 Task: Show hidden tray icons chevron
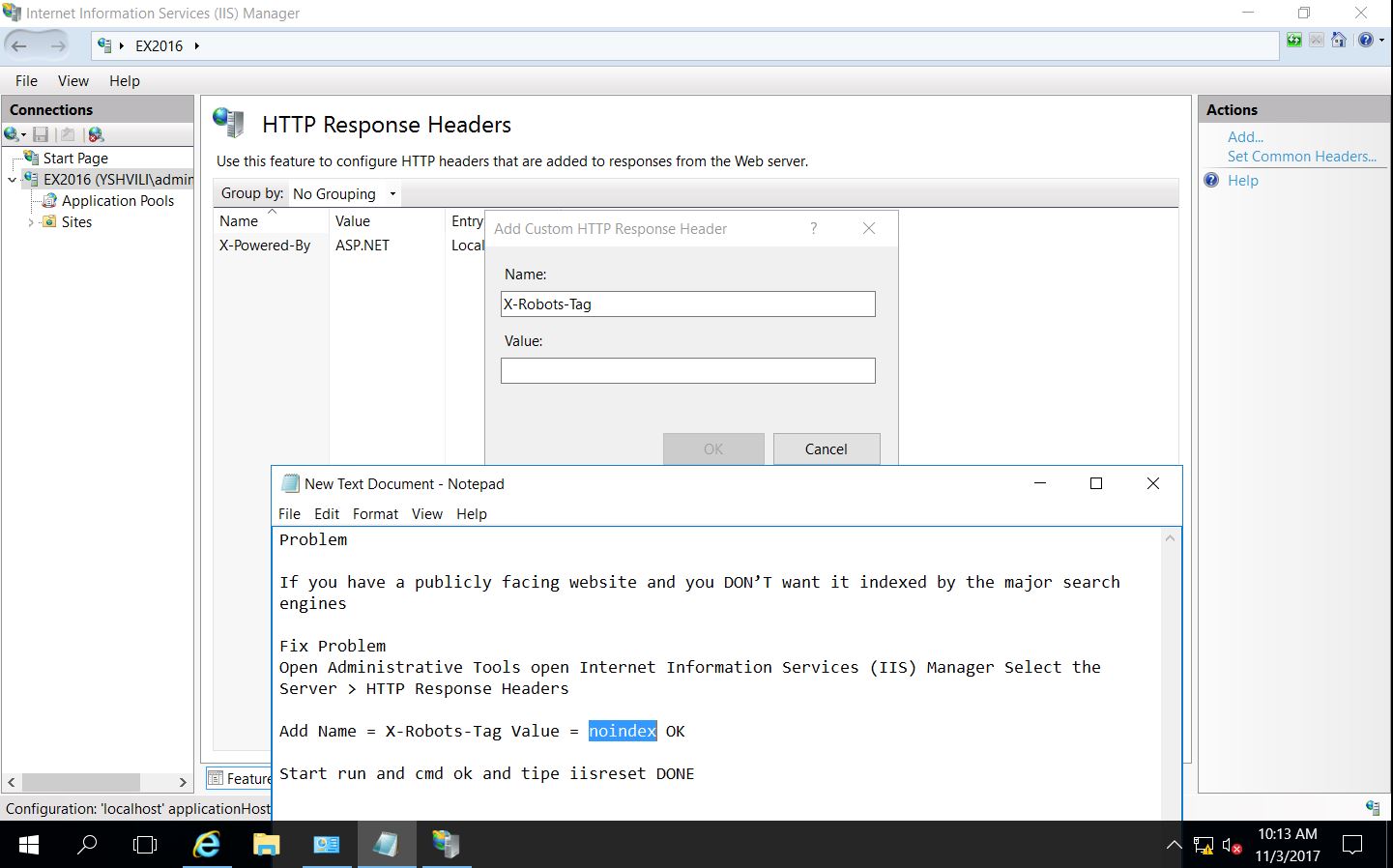1174,846
